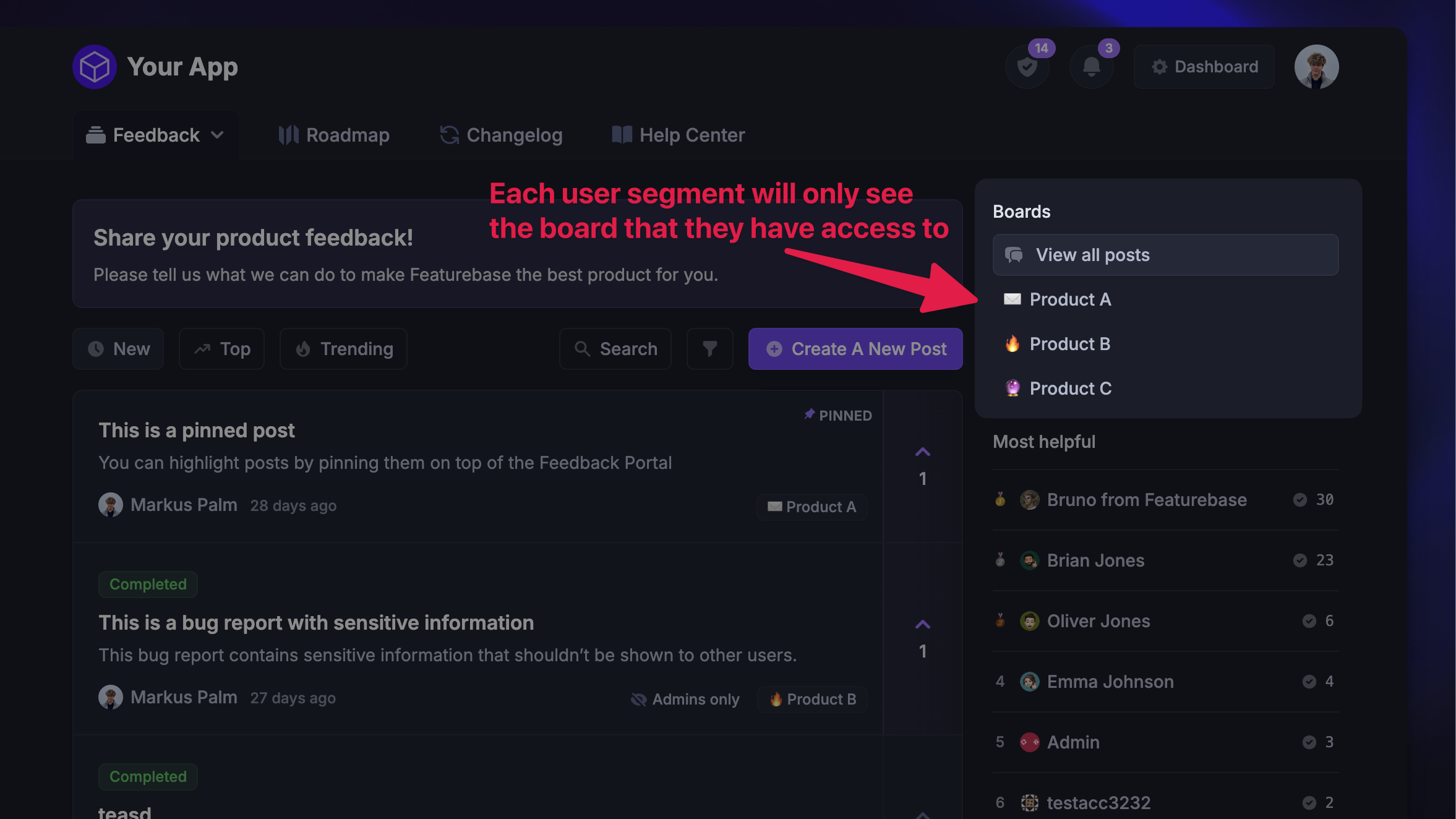Click Create A New Post
Image resolution: width=1456 pixels, height=819 pixels.
[x=855, y=349]
